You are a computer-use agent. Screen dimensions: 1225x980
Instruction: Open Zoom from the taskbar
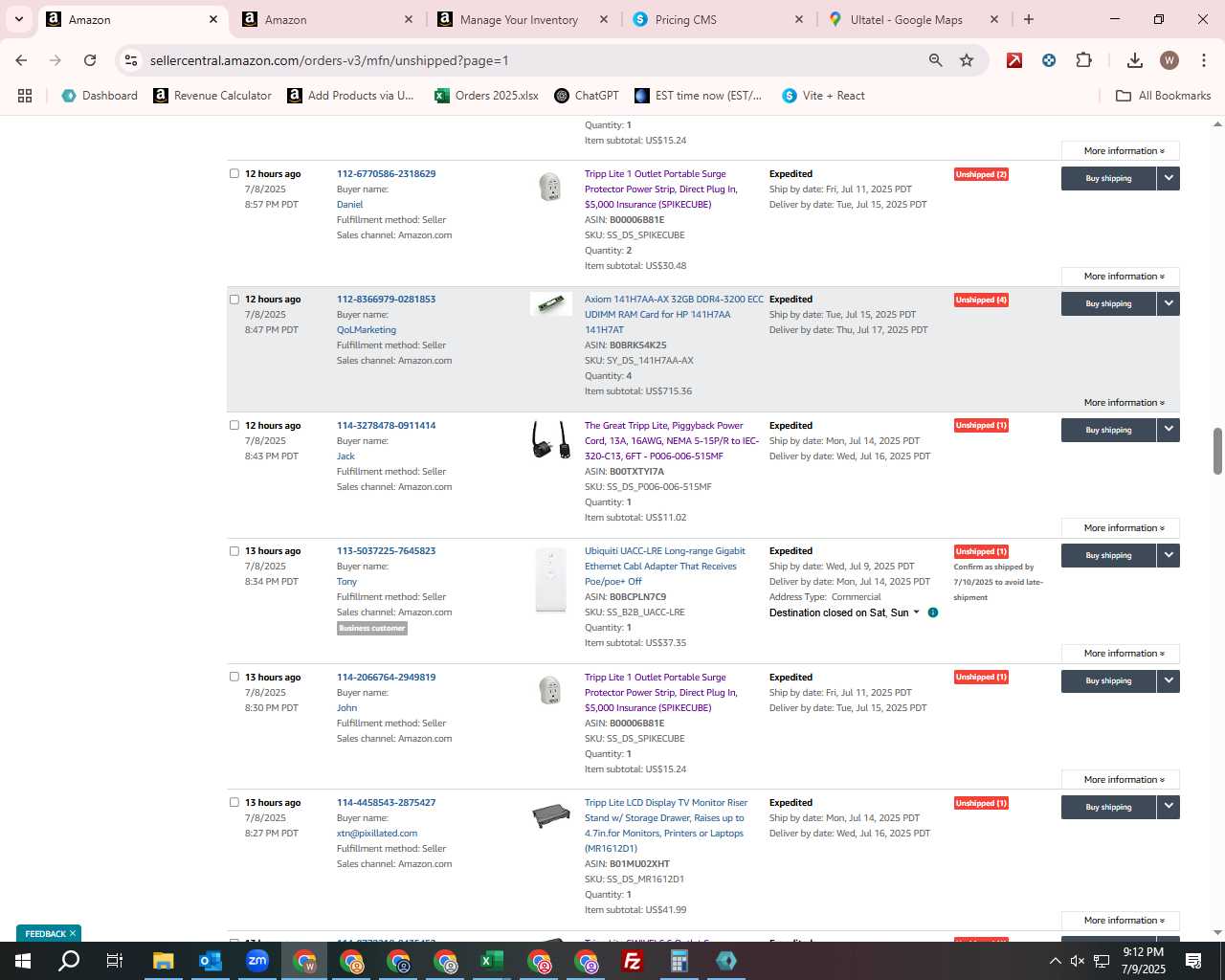256,961
